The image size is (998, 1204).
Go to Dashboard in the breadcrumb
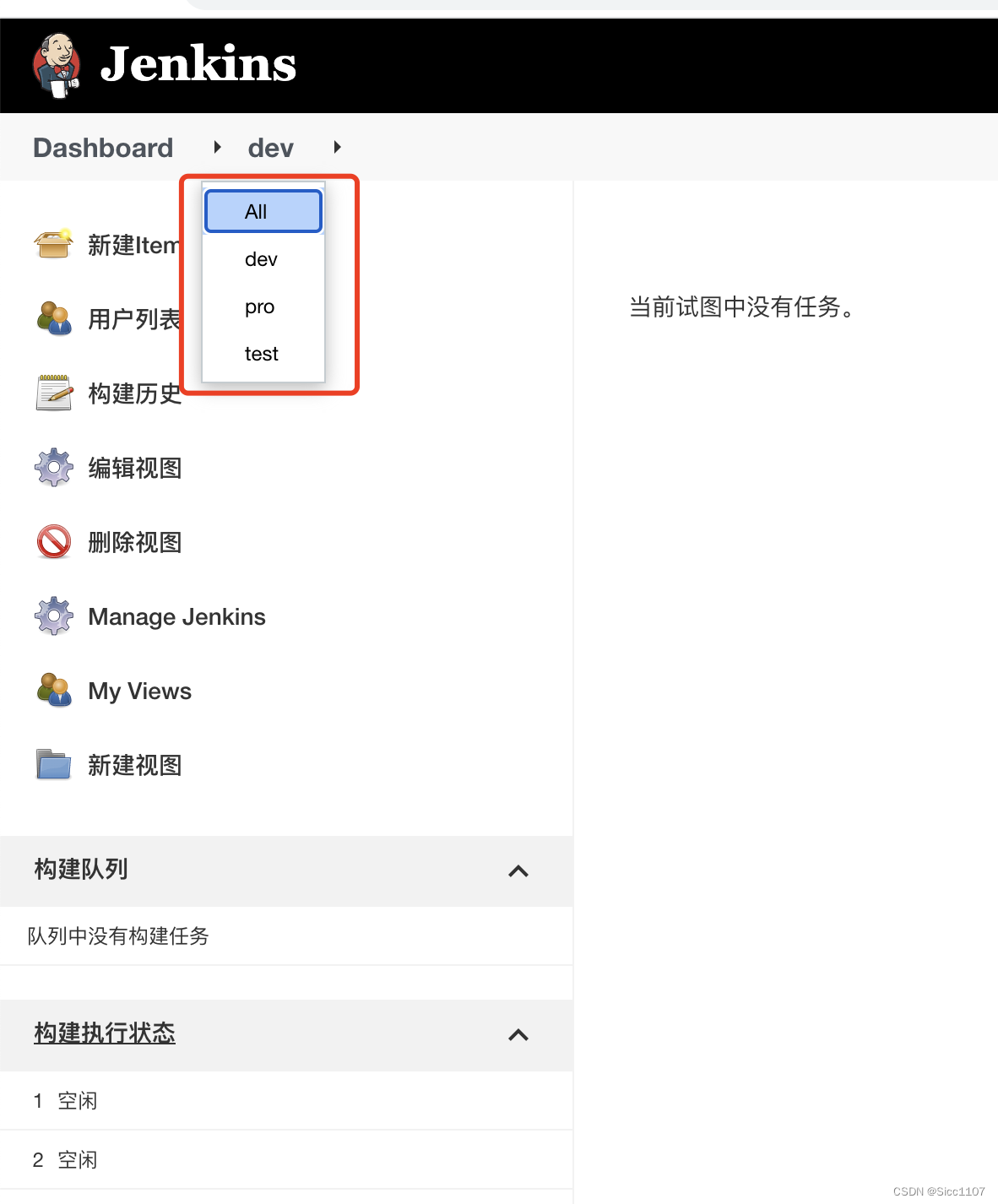[x=103, y=148]
